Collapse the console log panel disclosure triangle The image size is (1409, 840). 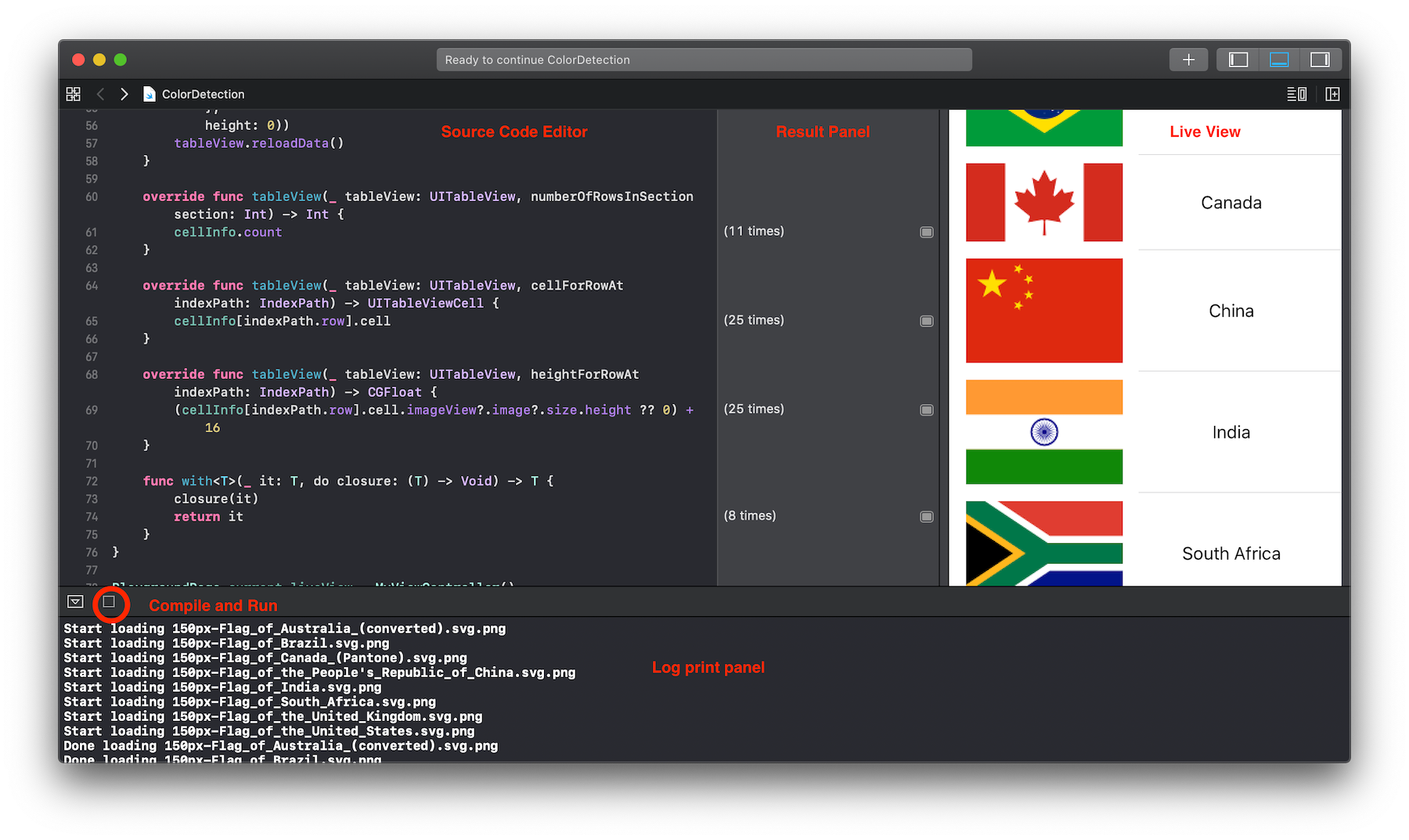(76, 601)
